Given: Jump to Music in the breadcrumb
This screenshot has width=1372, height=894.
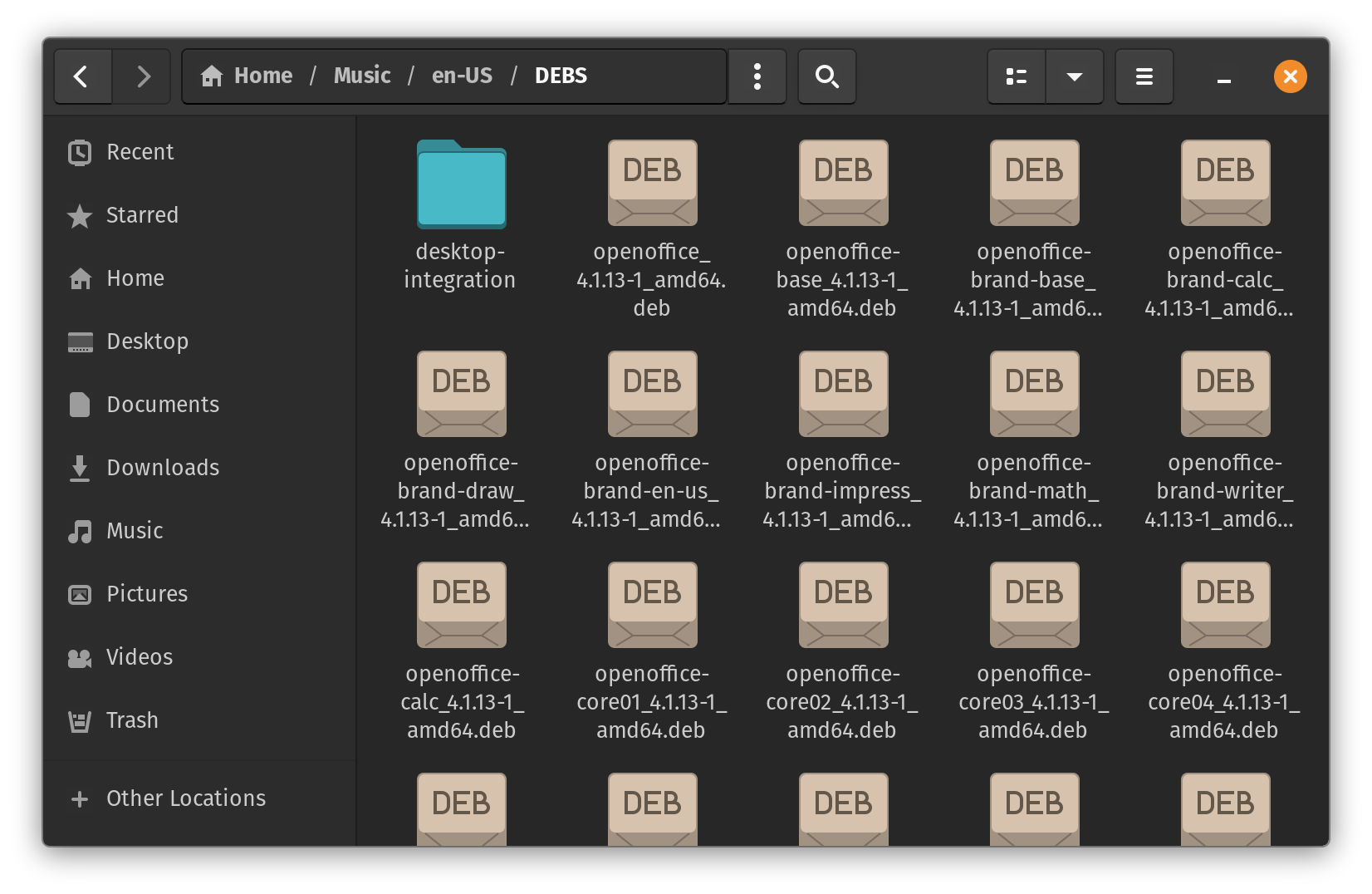Looking at the screenshot, I should coord(362,76).
